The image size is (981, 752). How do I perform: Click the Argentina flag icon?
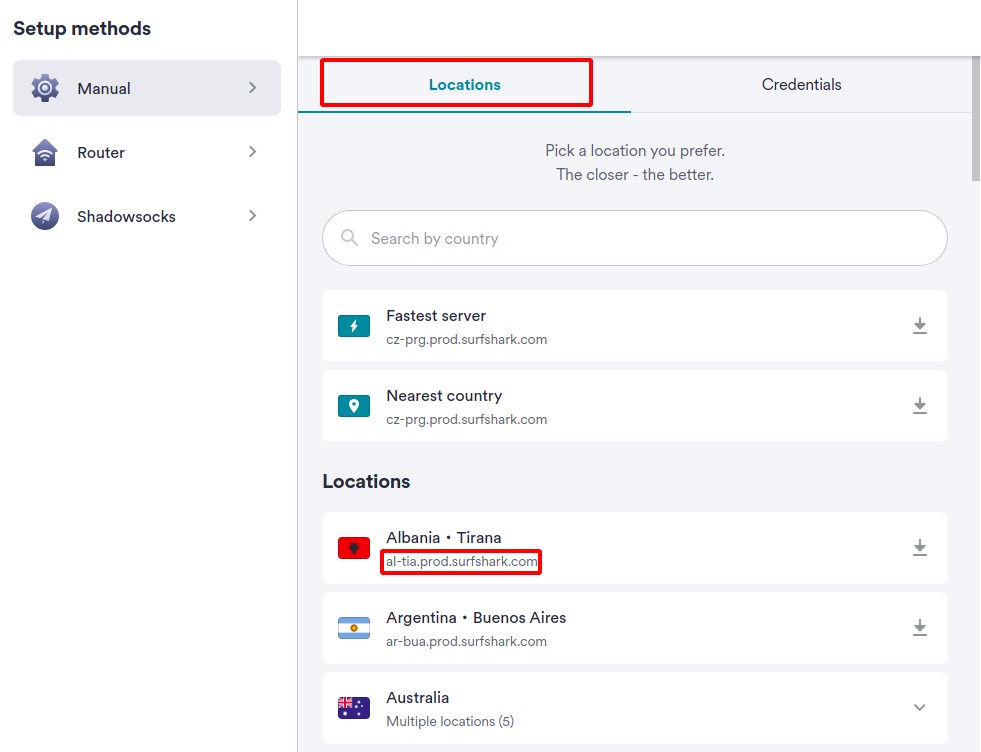(x=353, y=628)
